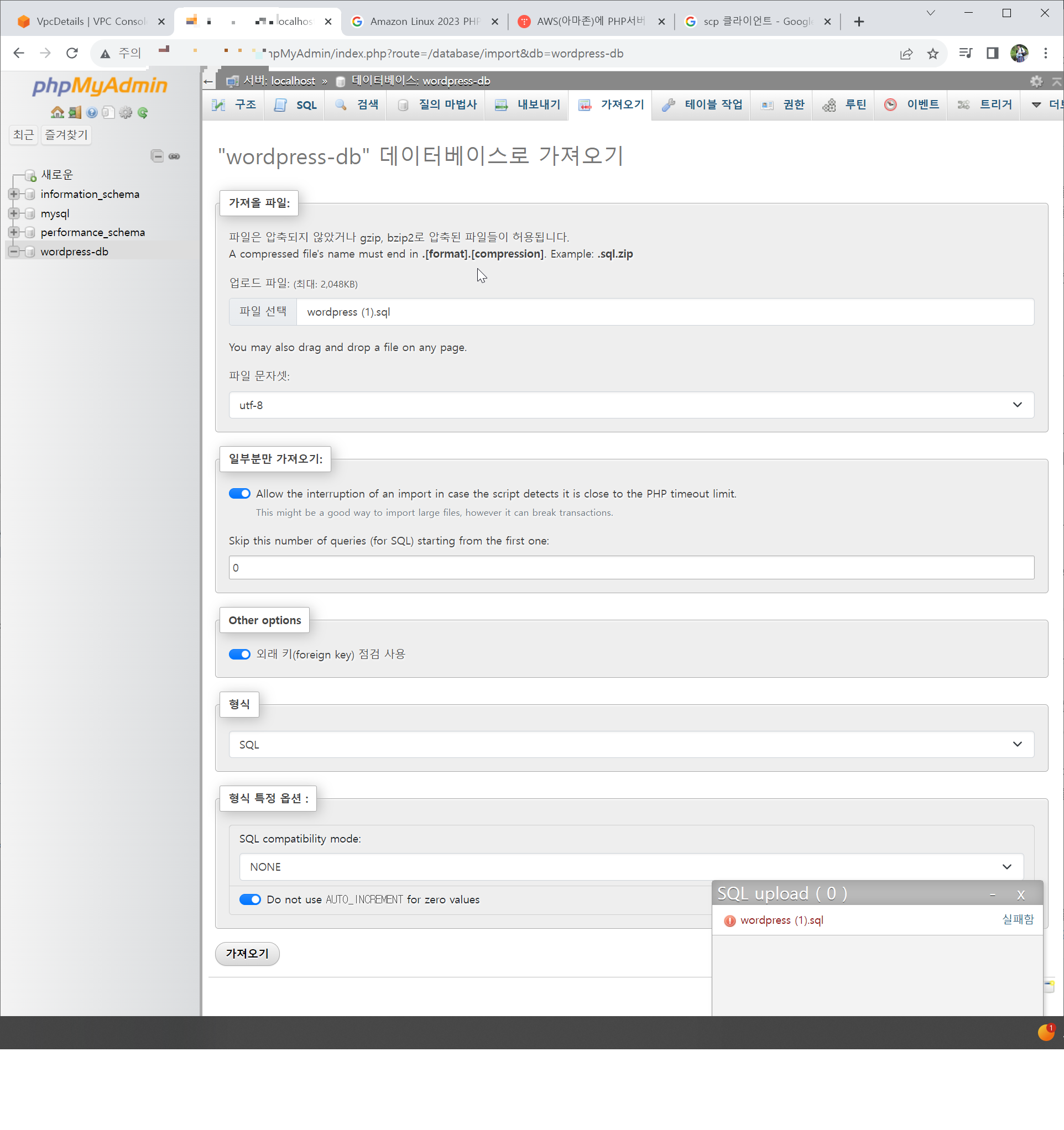The height and width of the screenshot is (1130, 1064).
Task: Switch to the 검색 tab
Action: coord(356,104)
